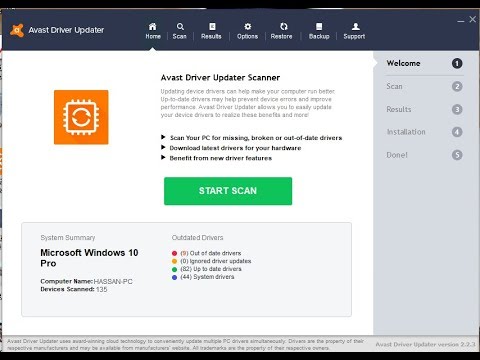Viewport: 480px width, 360px height.
Task: Click 'Download latest drivers for your hardware' bullet
Action: (x=235, y=148)
